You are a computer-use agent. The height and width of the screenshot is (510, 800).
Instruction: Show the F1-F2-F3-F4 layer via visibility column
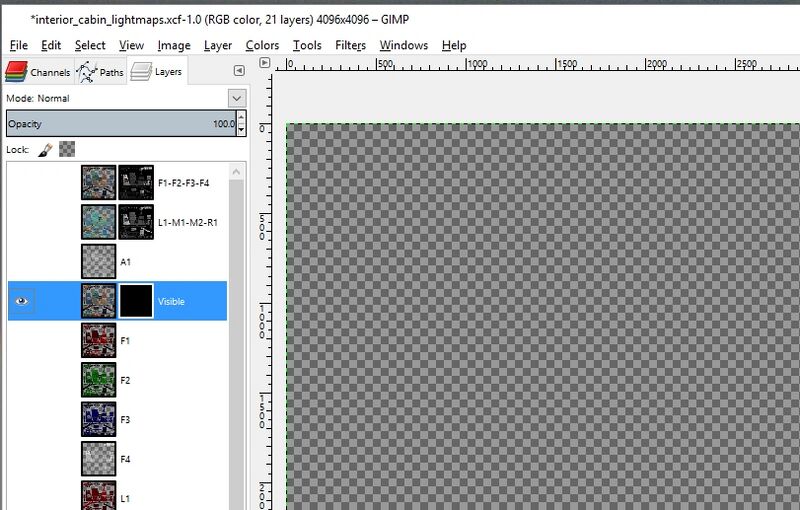pyautogui.click(x=21, y=183)
